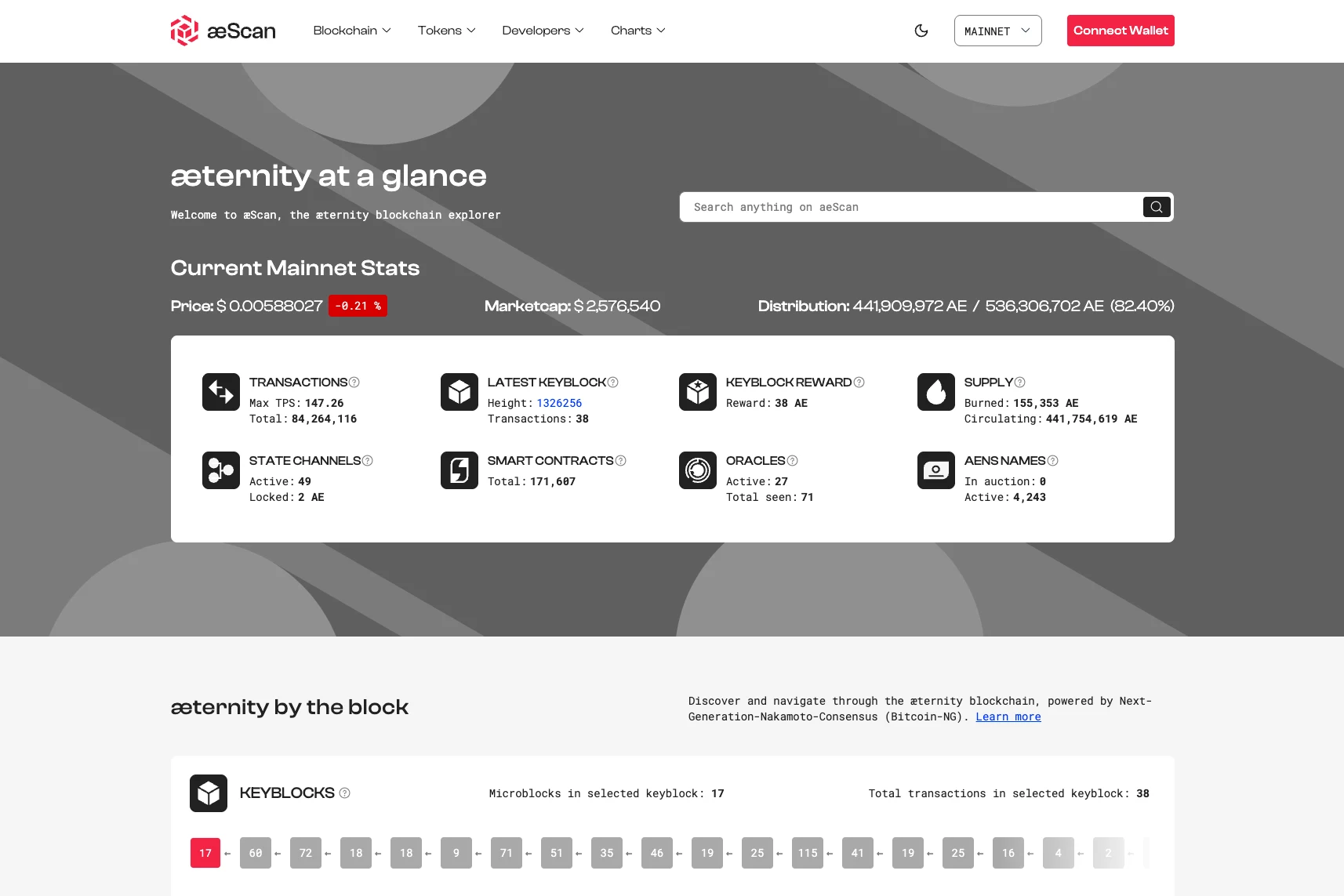
Task: Click the Transactions arrows icon
Action: pos(221,392)
